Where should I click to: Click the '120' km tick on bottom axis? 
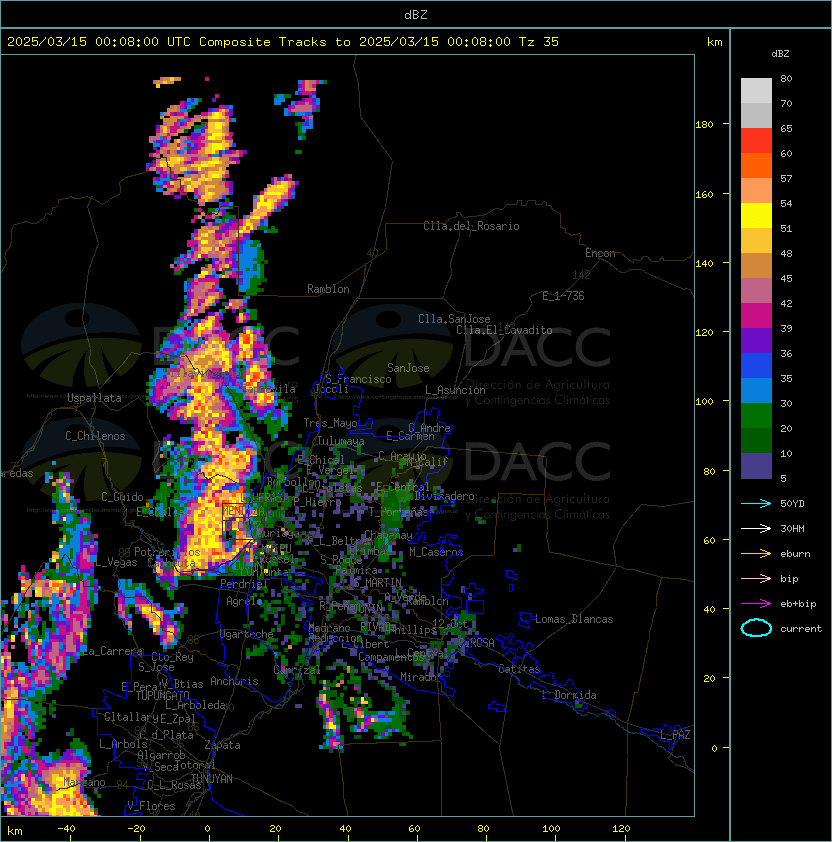pos(621,829)
